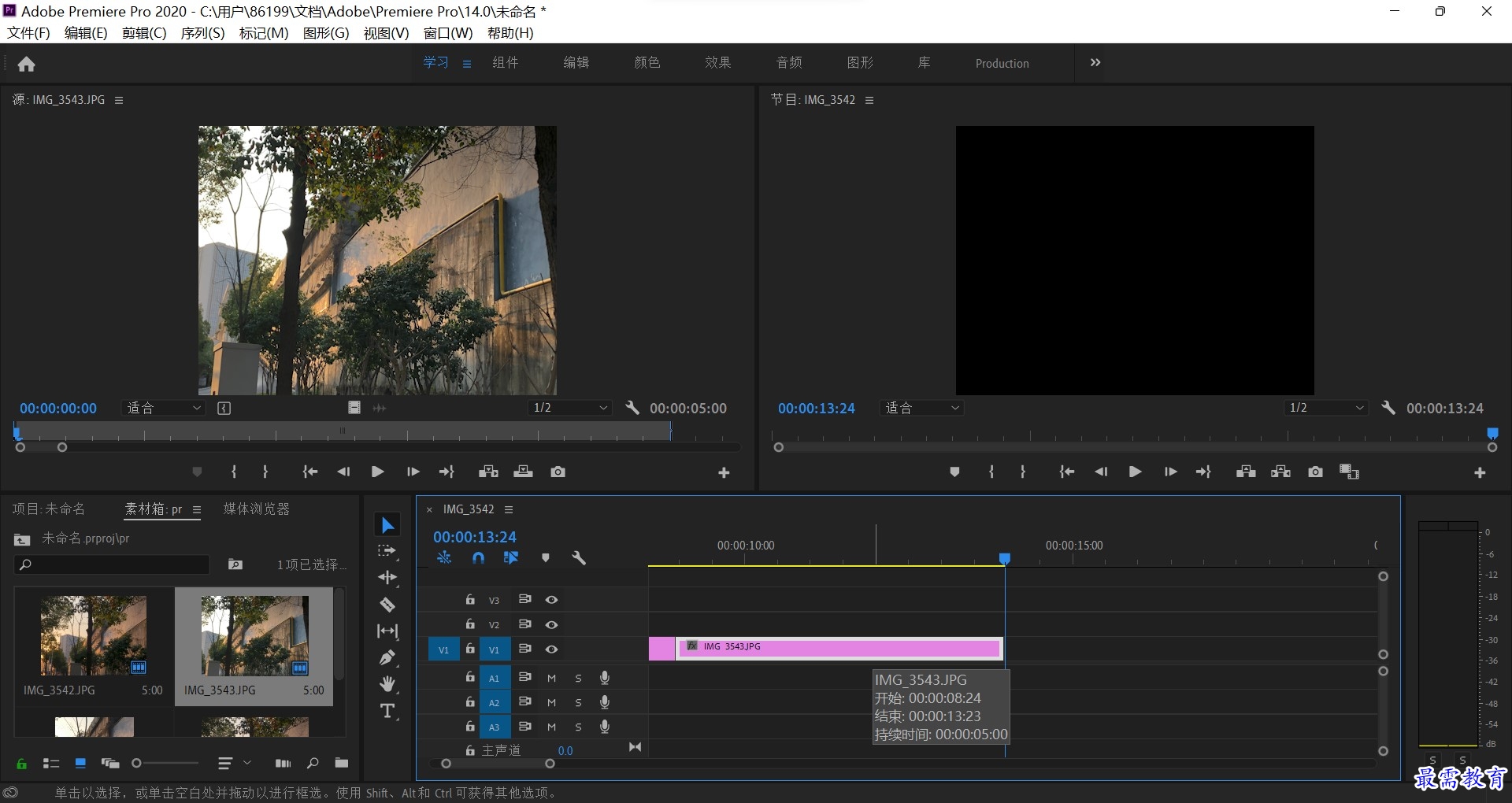
Task: Select the Hand tool
Action: 387,683
